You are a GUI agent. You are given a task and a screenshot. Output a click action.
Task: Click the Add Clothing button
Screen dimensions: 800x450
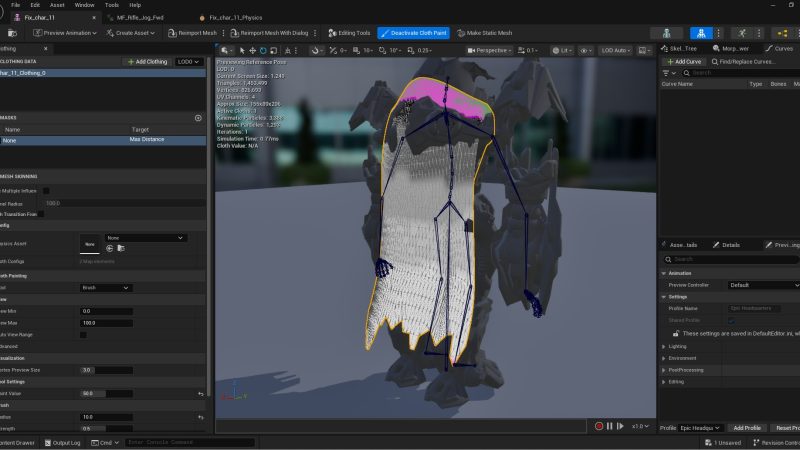(146, 61)
